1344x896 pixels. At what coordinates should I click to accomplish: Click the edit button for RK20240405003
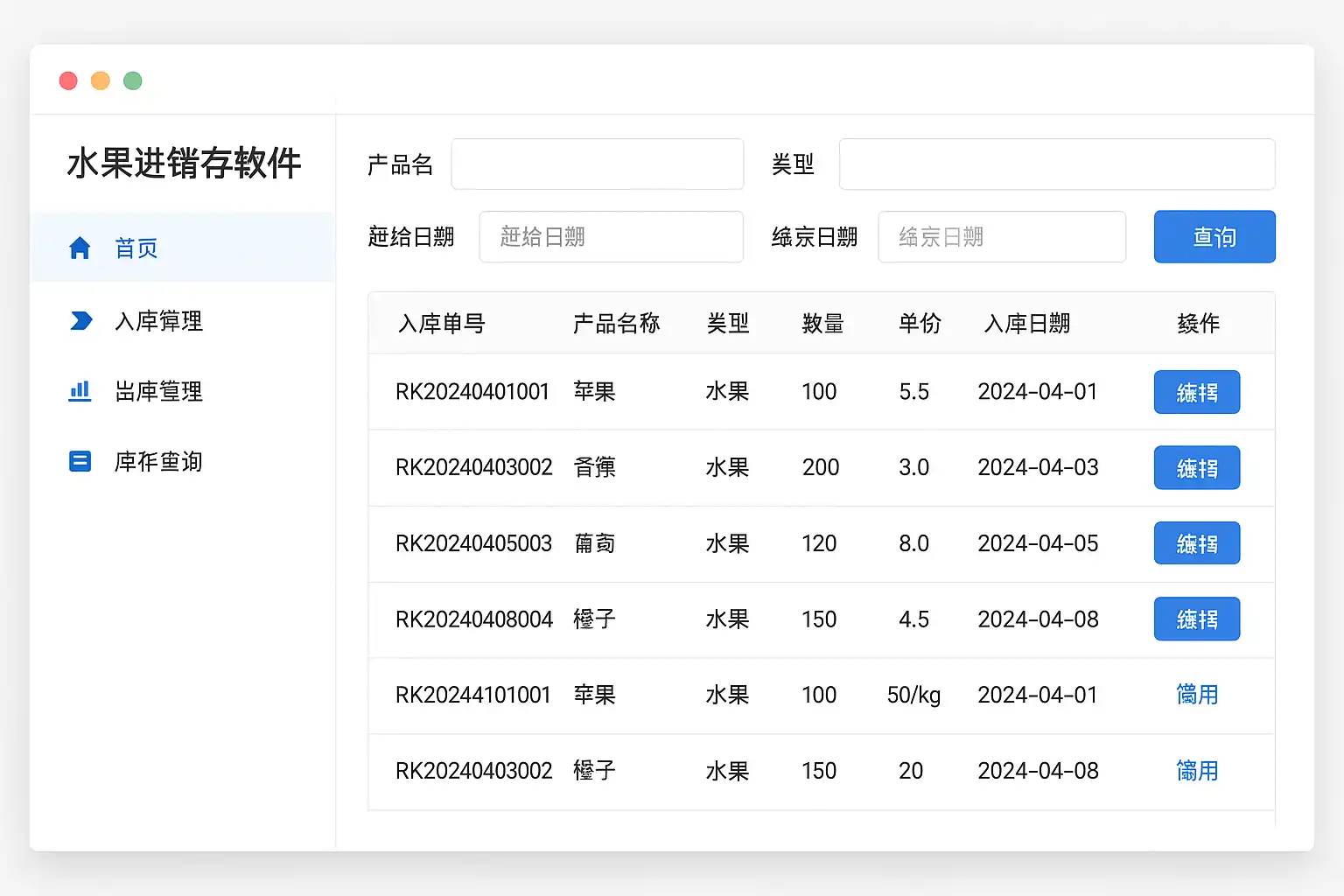(x=1196, y=543)
